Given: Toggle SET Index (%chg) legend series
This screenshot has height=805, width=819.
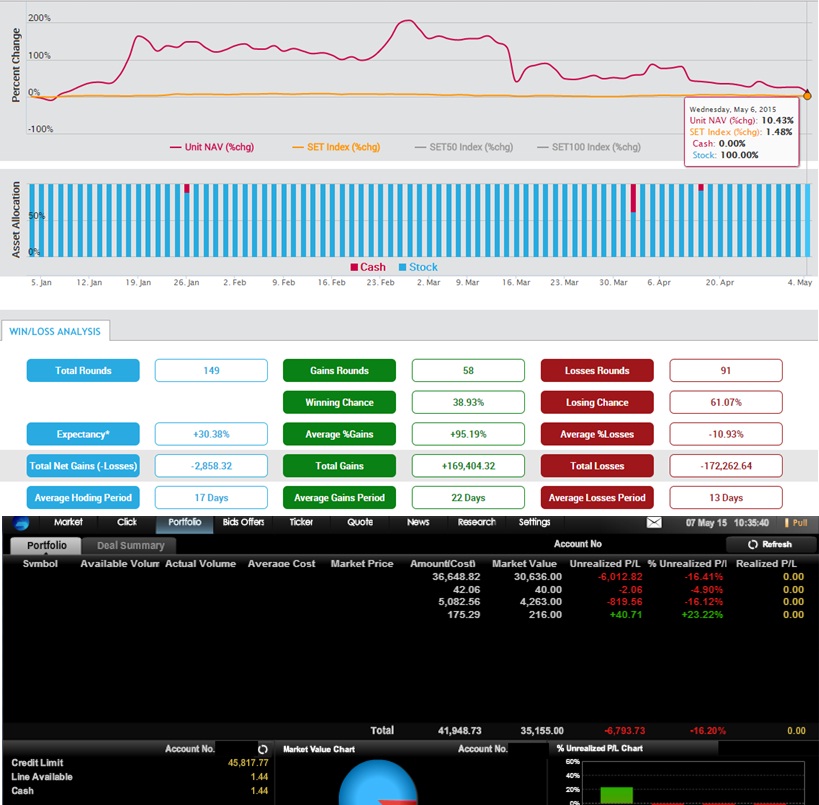Looking at the screenshot, I should point(336,147).
